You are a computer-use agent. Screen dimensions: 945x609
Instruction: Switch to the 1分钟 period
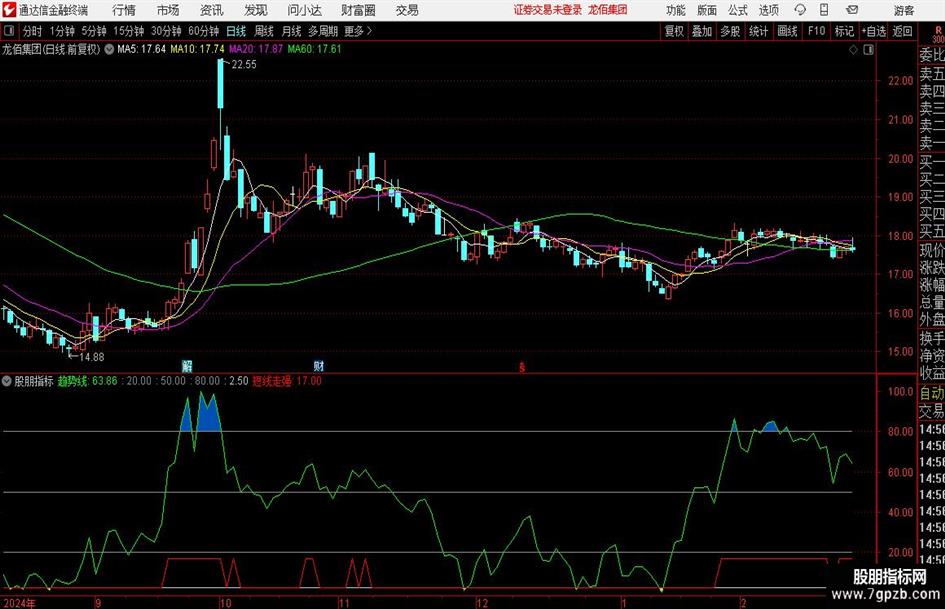tap(62, 31)
